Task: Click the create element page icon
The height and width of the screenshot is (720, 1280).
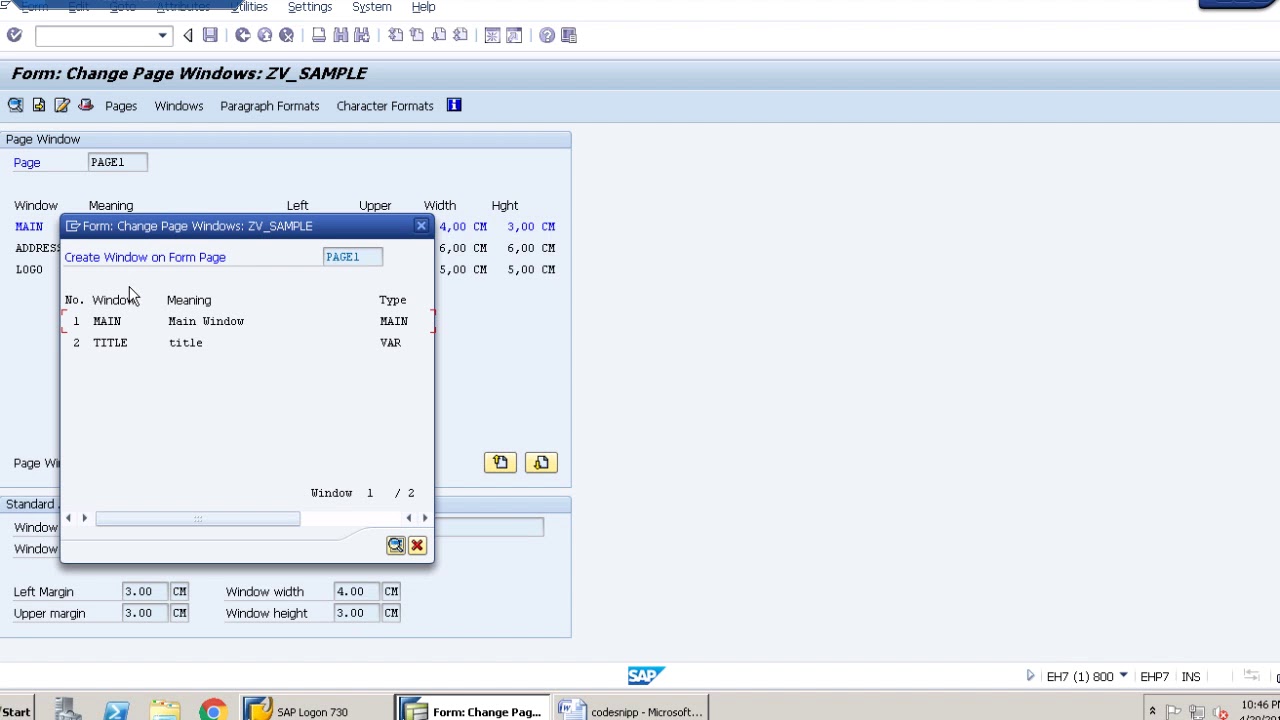Action: (x=38, y=105)
